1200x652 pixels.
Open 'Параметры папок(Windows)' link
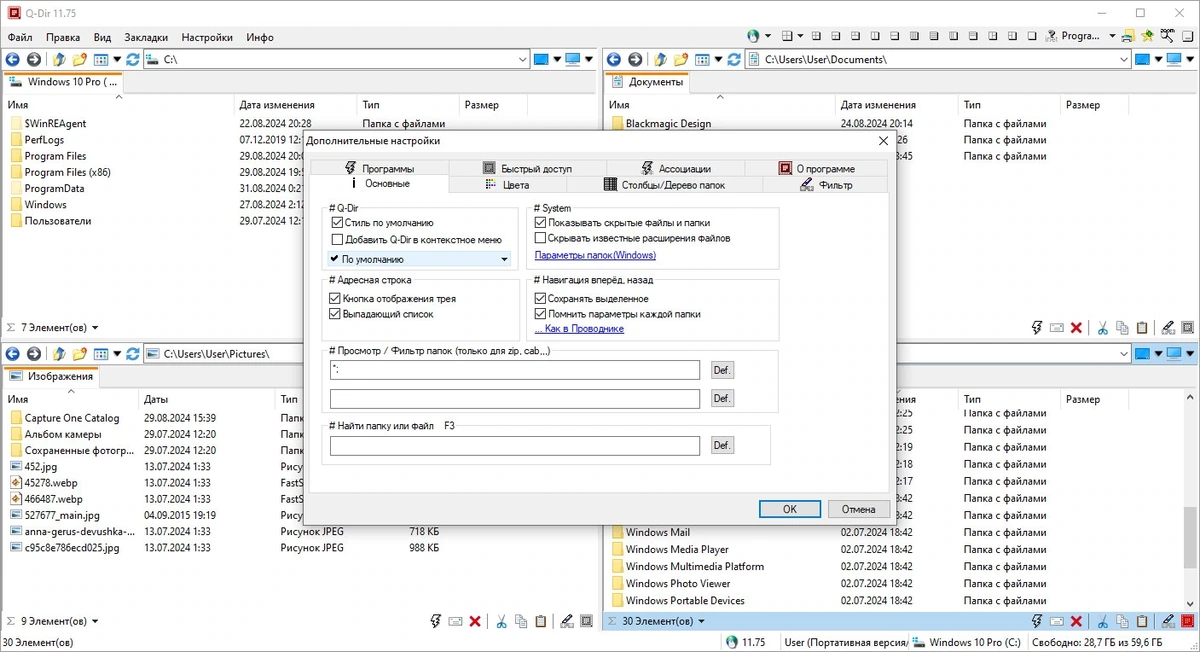[x=595, y=255]
